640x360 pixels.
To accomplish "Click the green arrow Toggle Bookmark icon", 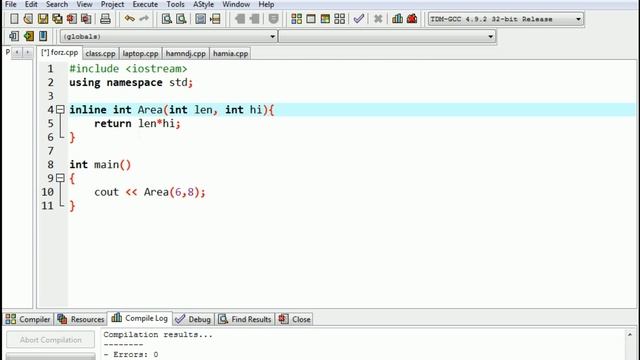I will click(29, 36).
